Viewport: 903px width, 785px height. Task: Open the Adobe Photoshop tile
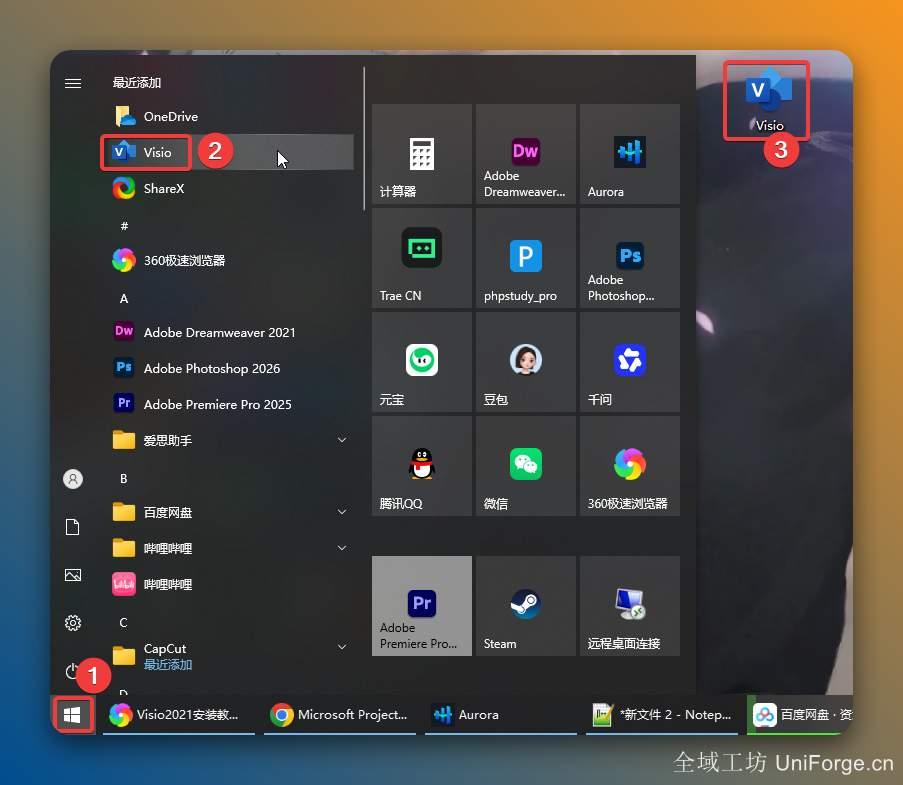point(629,258)
